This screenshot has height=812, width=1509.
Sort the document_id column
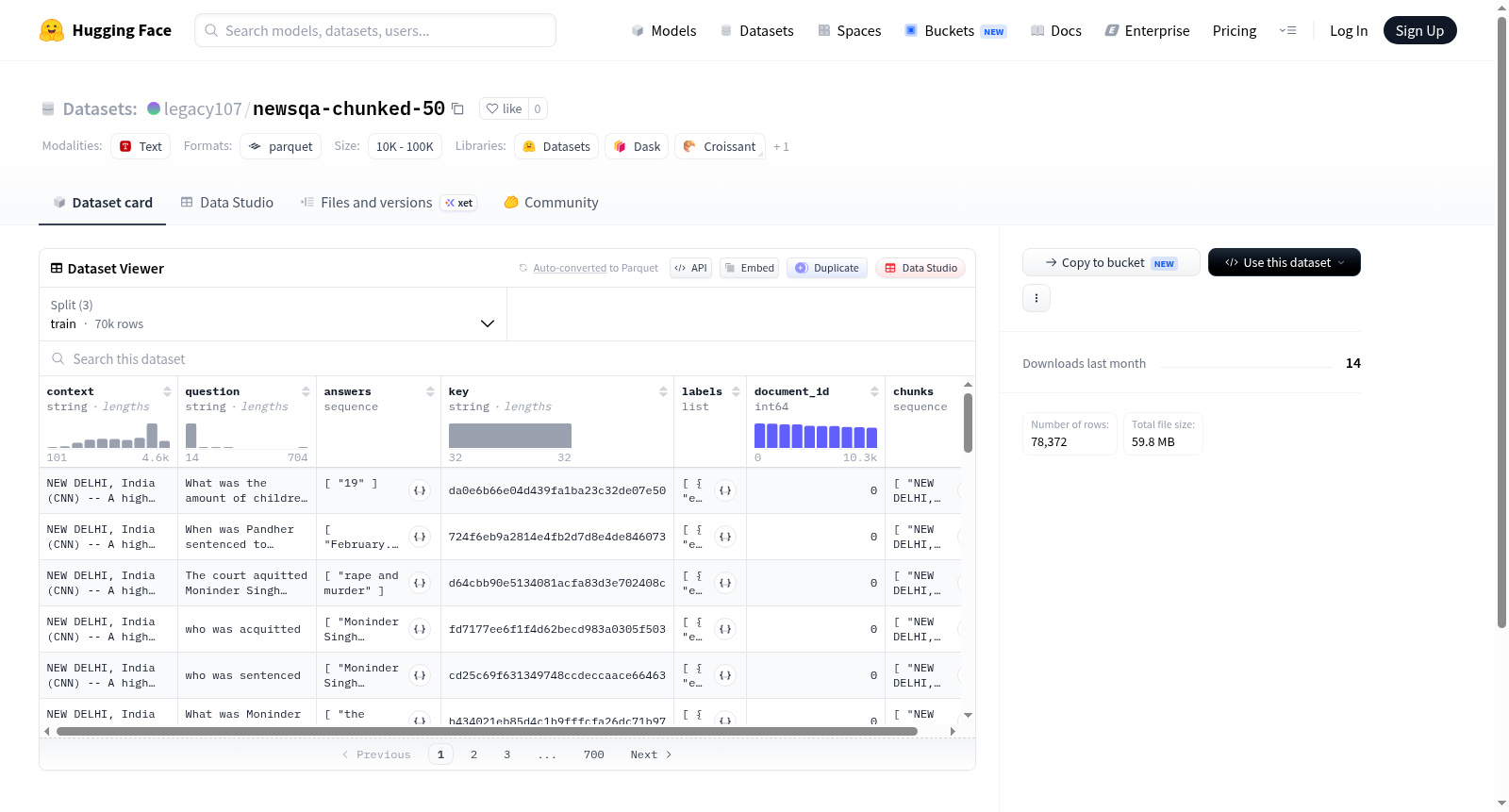click(x=874, y=391)
